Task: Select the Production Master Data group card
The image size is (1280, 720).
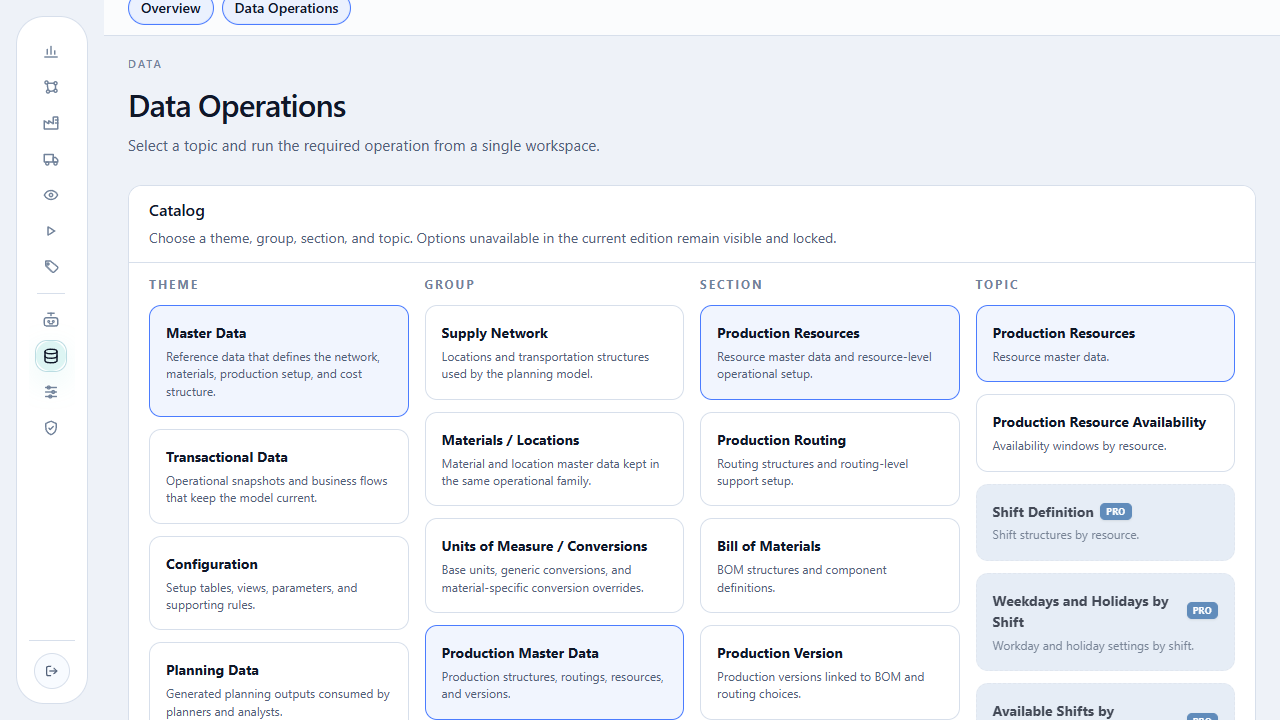Action: tap(554, 672)
